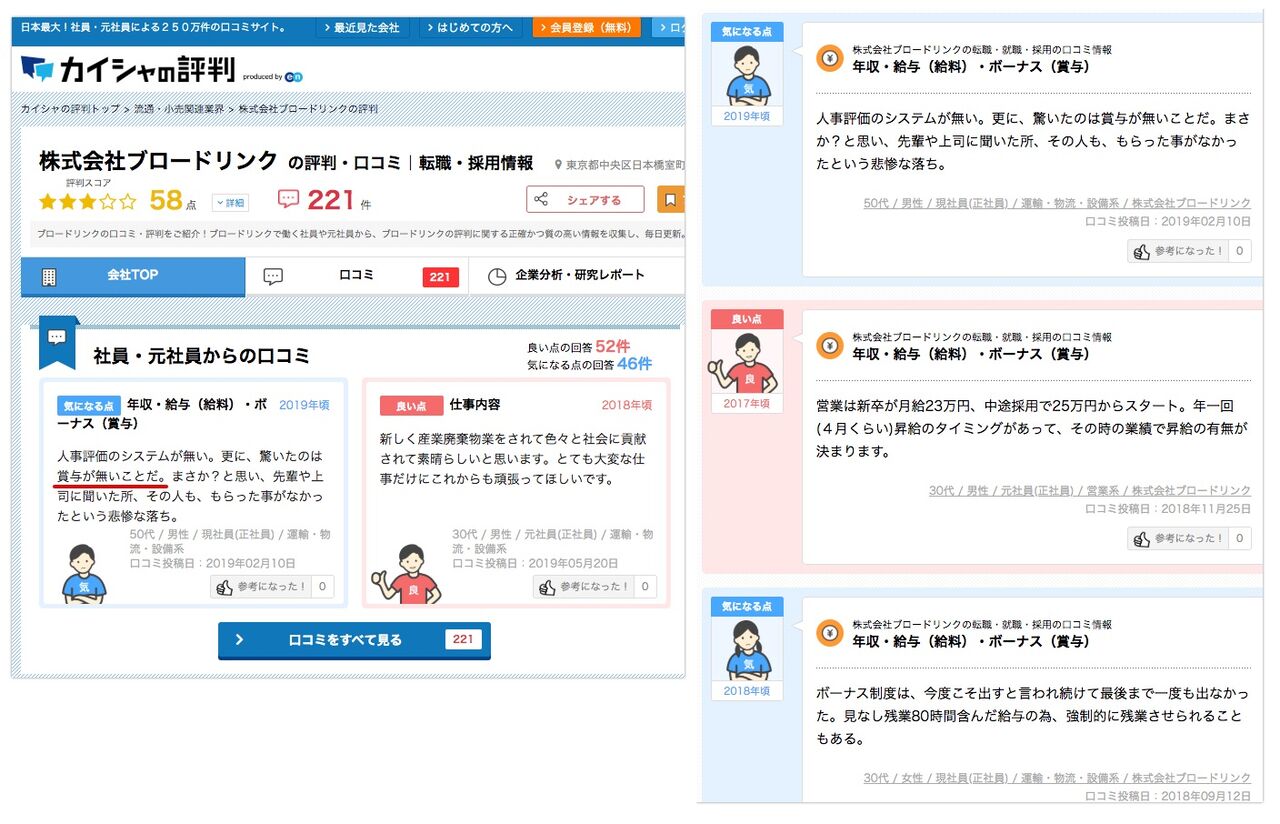Click the 気 avatar on the right 2019年頃 review
The image size is (1280, 824).
(747, 76)
